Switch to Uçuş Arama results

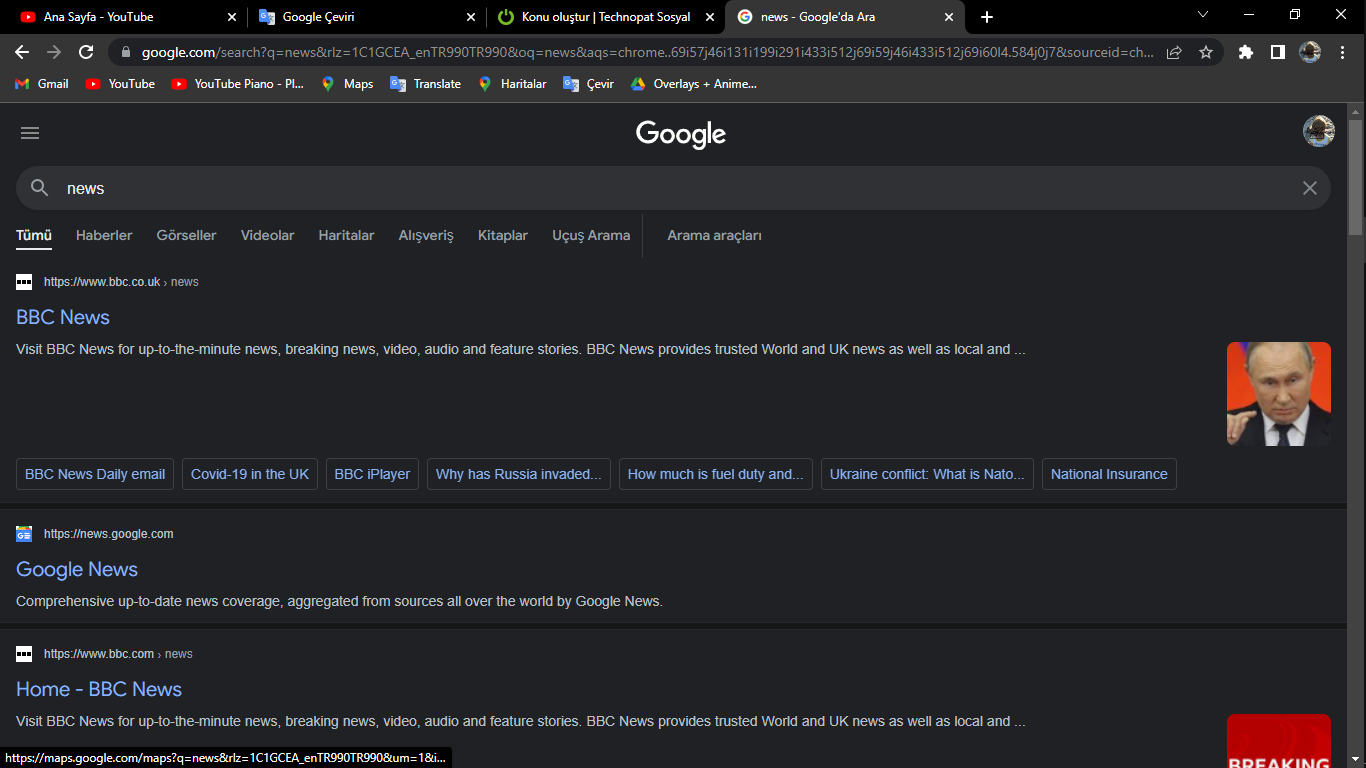point(591,236)
